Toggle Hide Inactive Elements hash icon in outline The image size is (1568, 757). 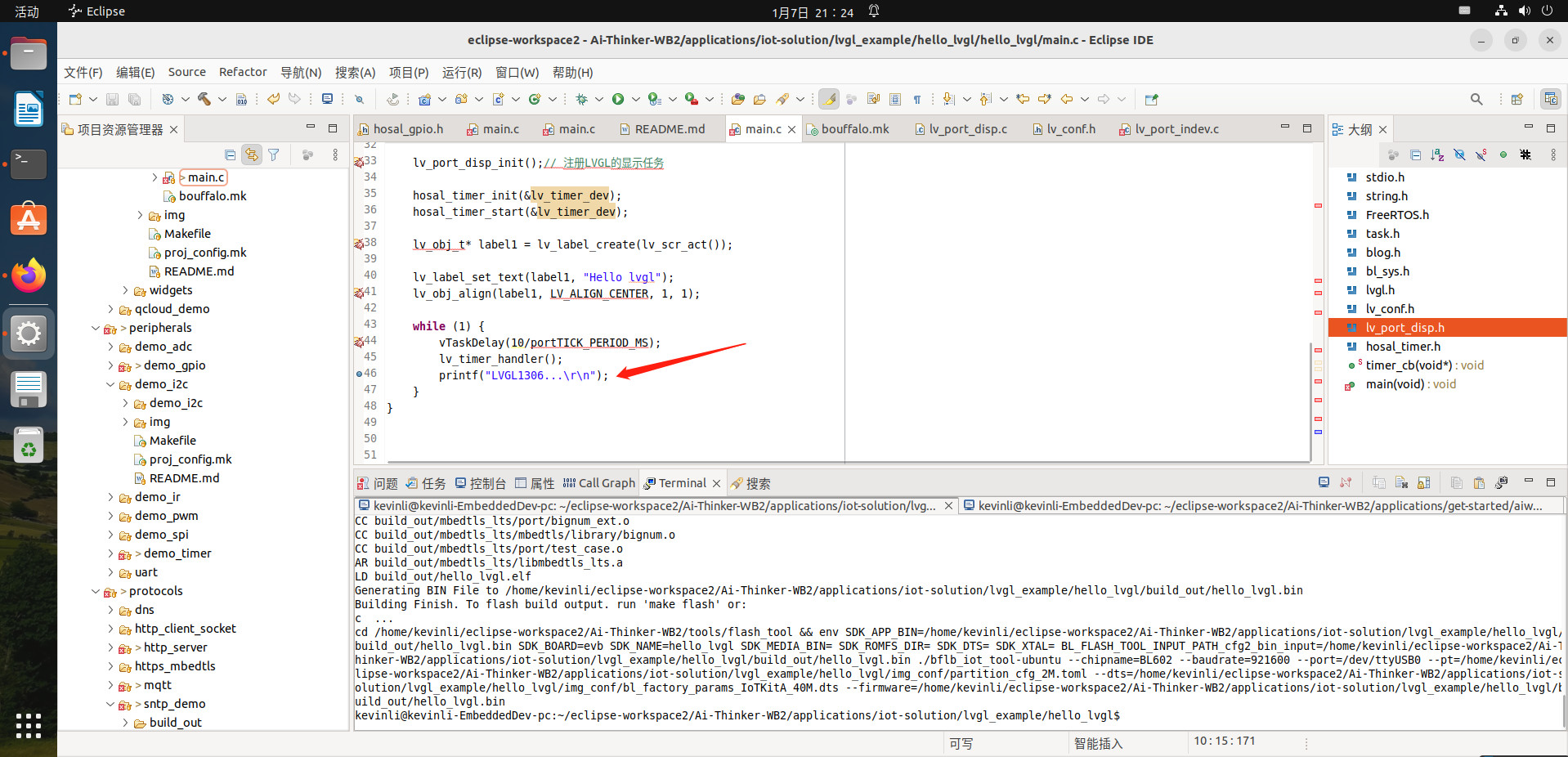(1525, 155)
